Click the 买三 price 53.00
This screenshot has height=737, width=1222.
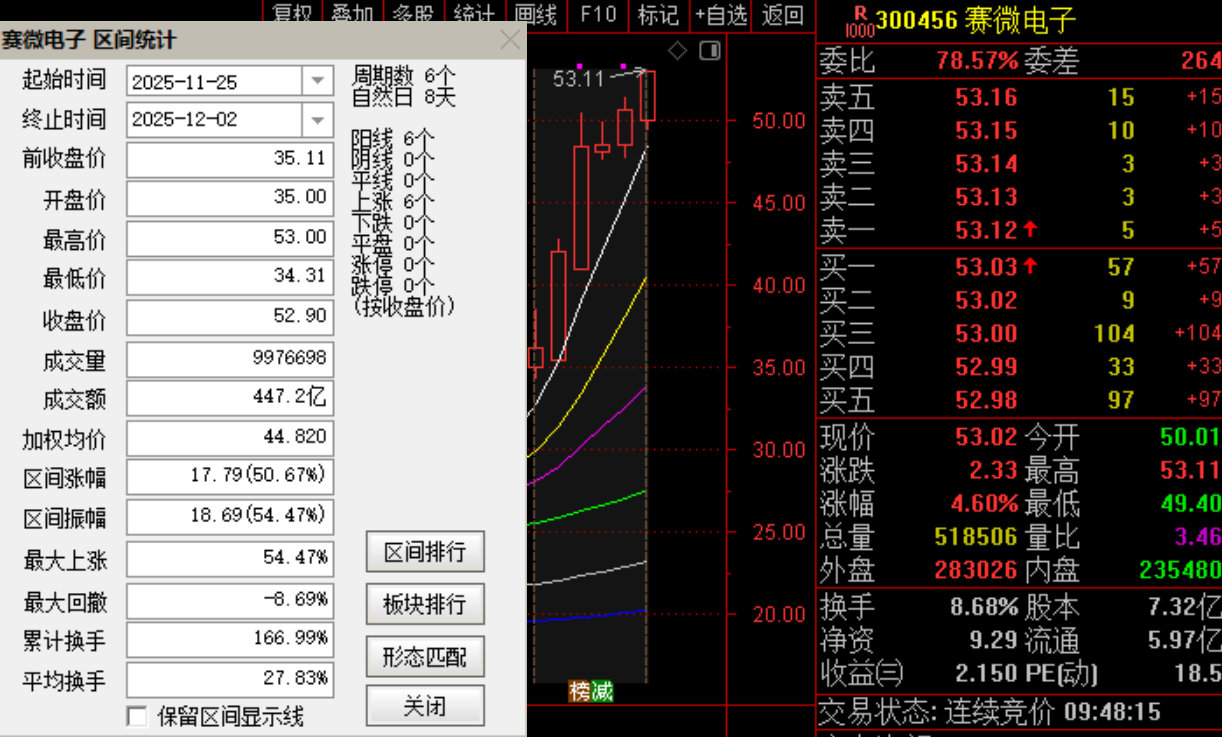pos(986,333)
